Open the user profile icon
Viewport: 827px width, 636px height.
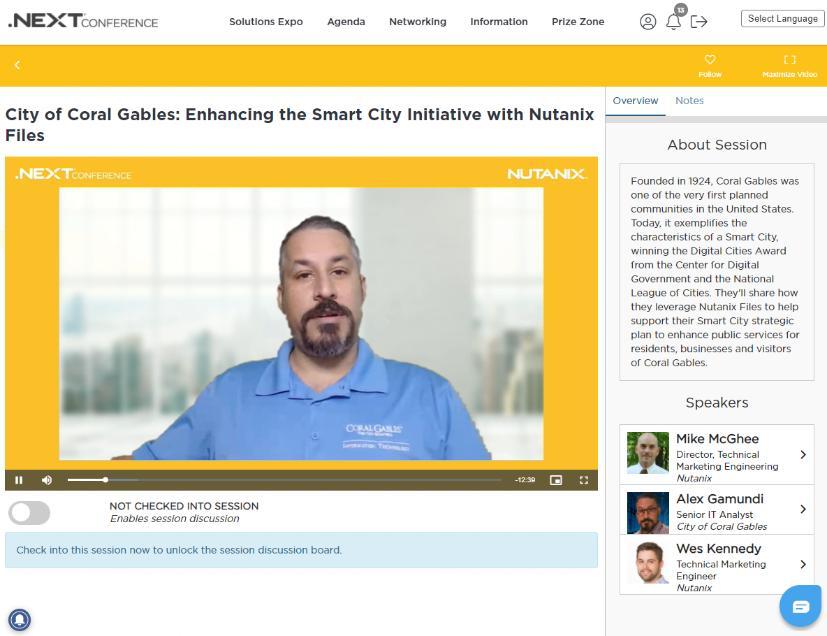(648, 22)
